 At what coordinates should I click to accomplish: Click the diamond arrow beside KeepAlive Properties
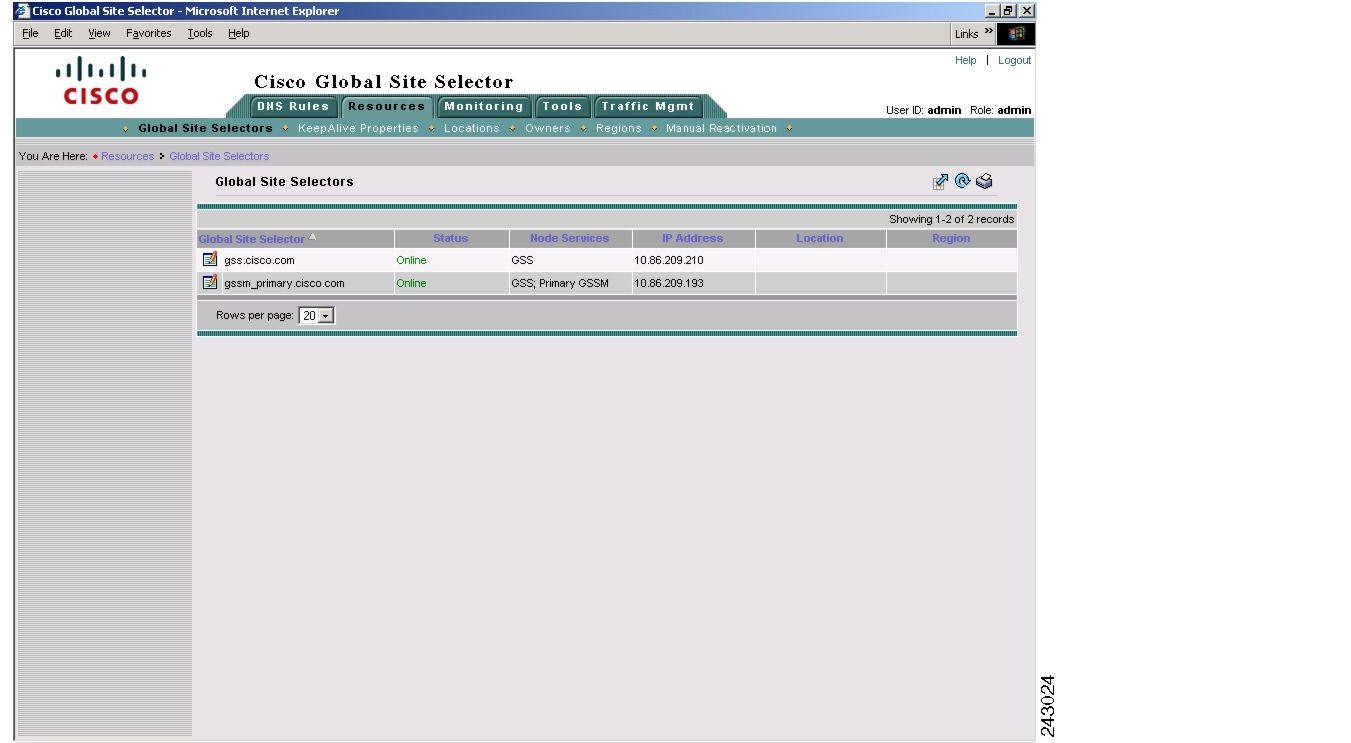click(x=283, y=128)
